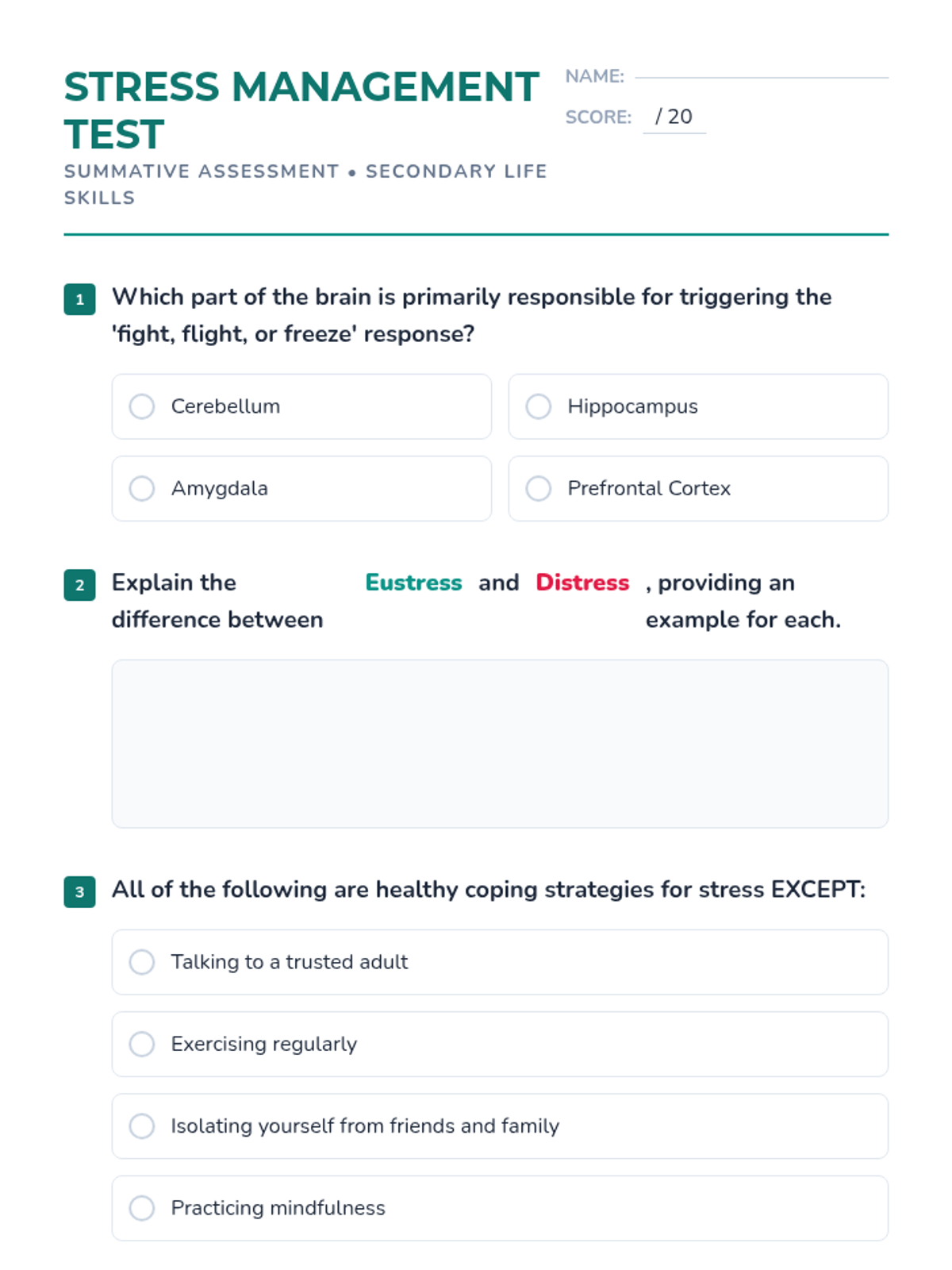Click the Name field line
The width and height of the screenshot is (952, 1270).
tap(762, 75)
